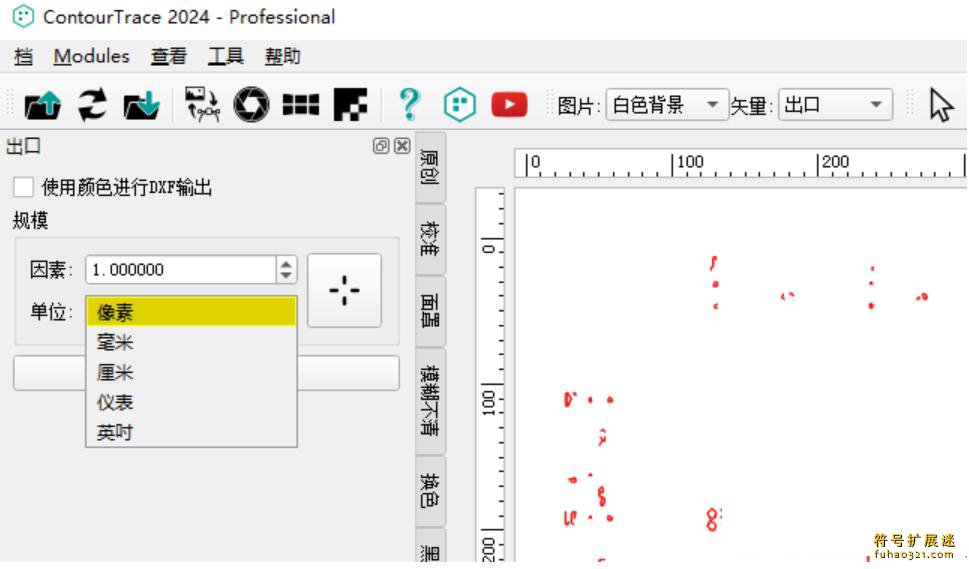Select 毫米 in the unit list
The image size is (969, 569).
pyautogui.click(x=192, y=342)
